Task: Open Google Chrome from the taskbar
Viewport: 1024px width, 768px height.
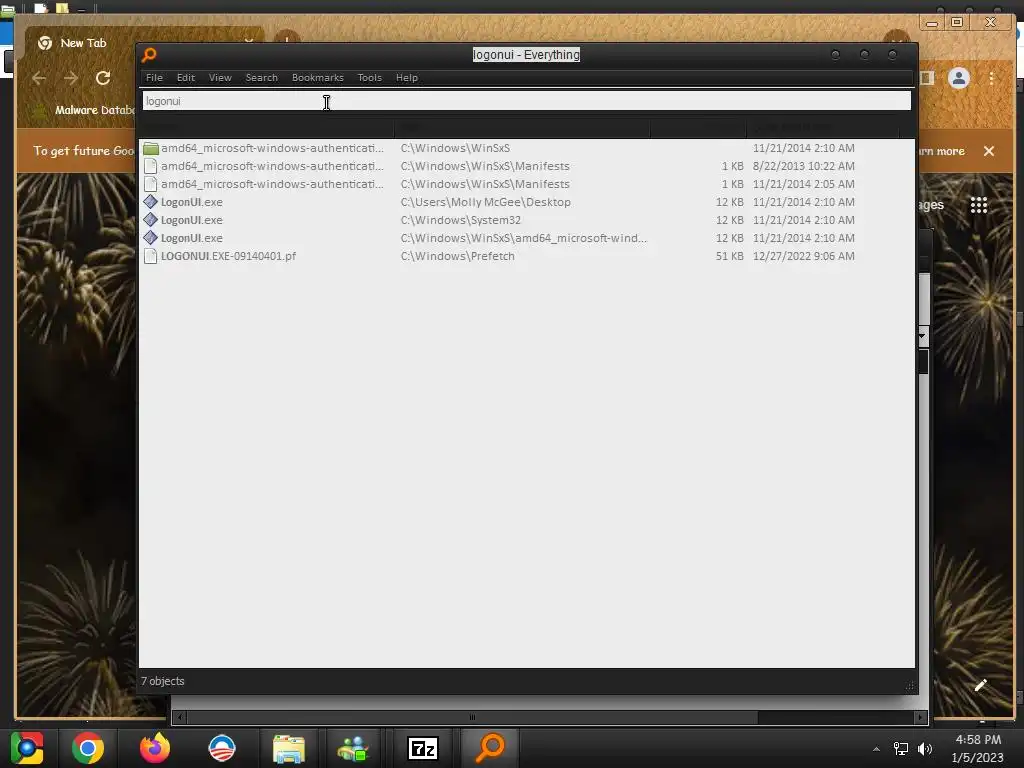Action: (88, 748)
